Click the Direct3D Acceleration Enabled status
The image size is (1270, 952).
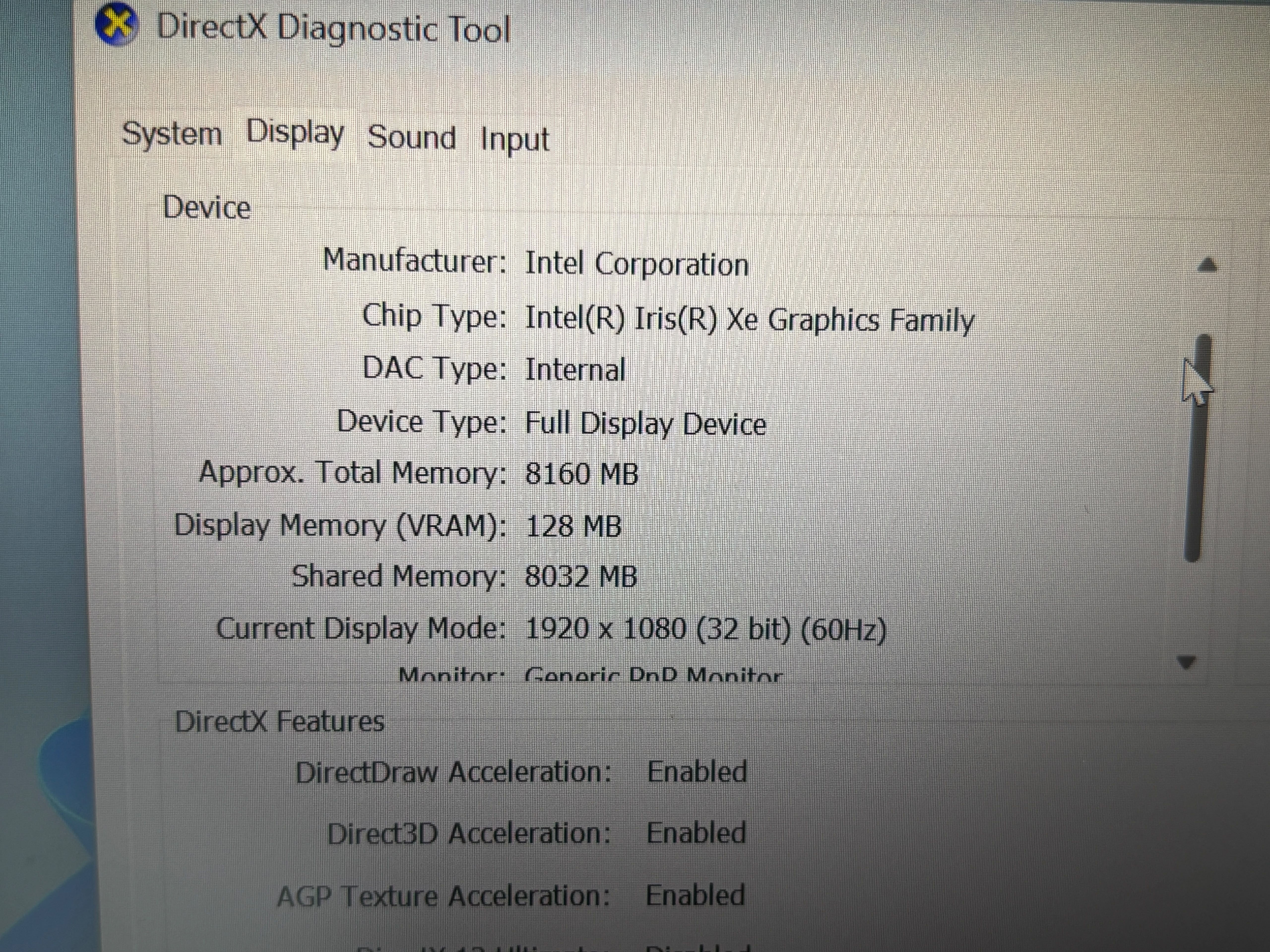pos(696,833)
